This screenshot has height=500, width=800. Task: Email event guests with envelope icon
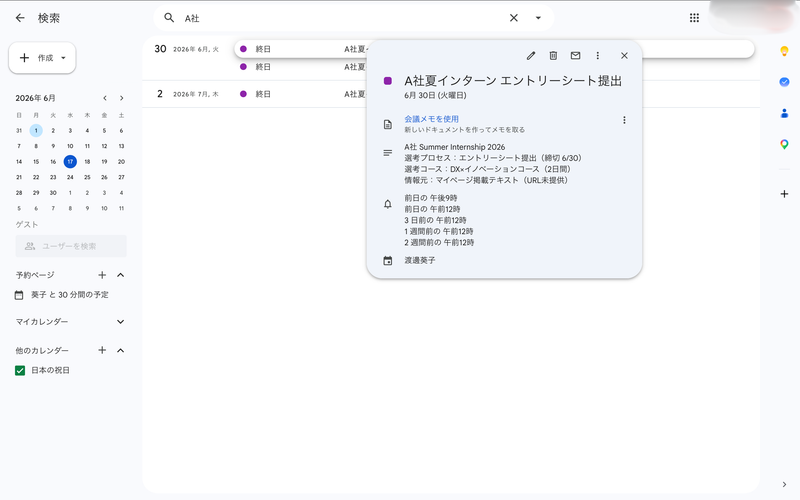pyautogui.click(x=576, y=56)
